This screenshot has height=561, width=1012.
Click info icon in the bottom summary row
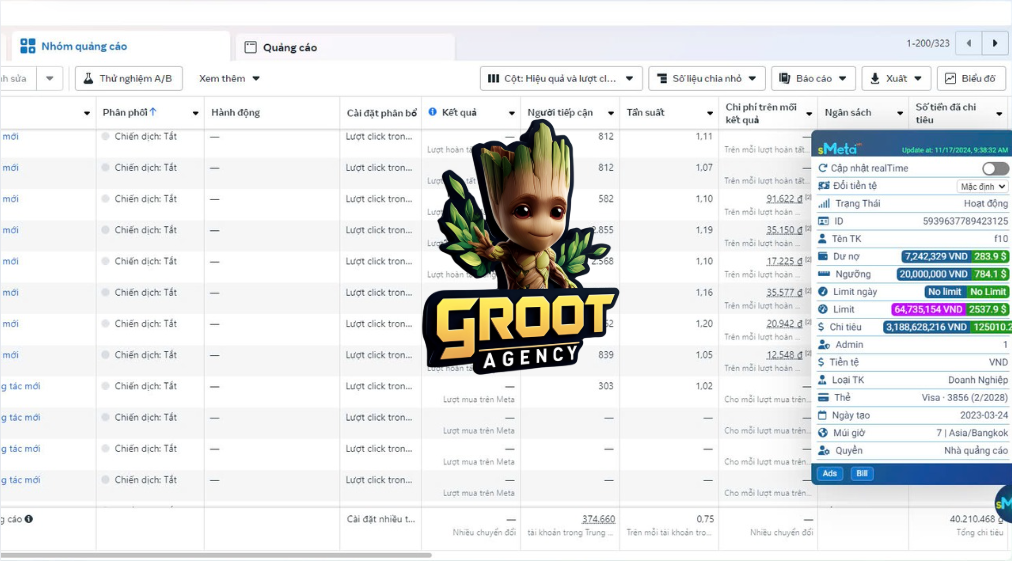coord(29,519)
